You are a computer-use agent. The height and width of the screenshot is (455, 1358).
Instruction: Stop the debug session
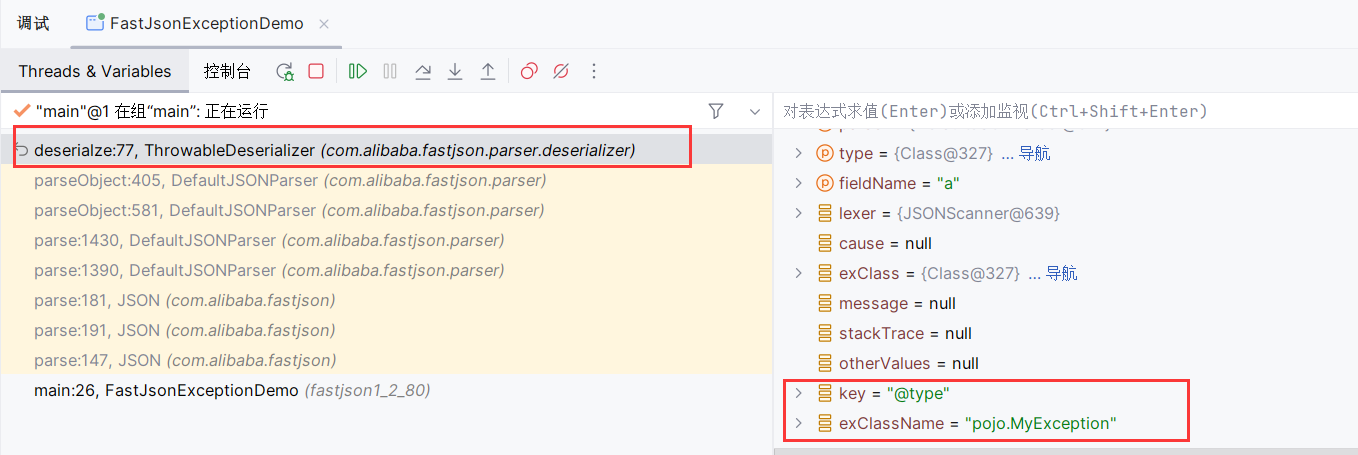(x=316, y=71)
